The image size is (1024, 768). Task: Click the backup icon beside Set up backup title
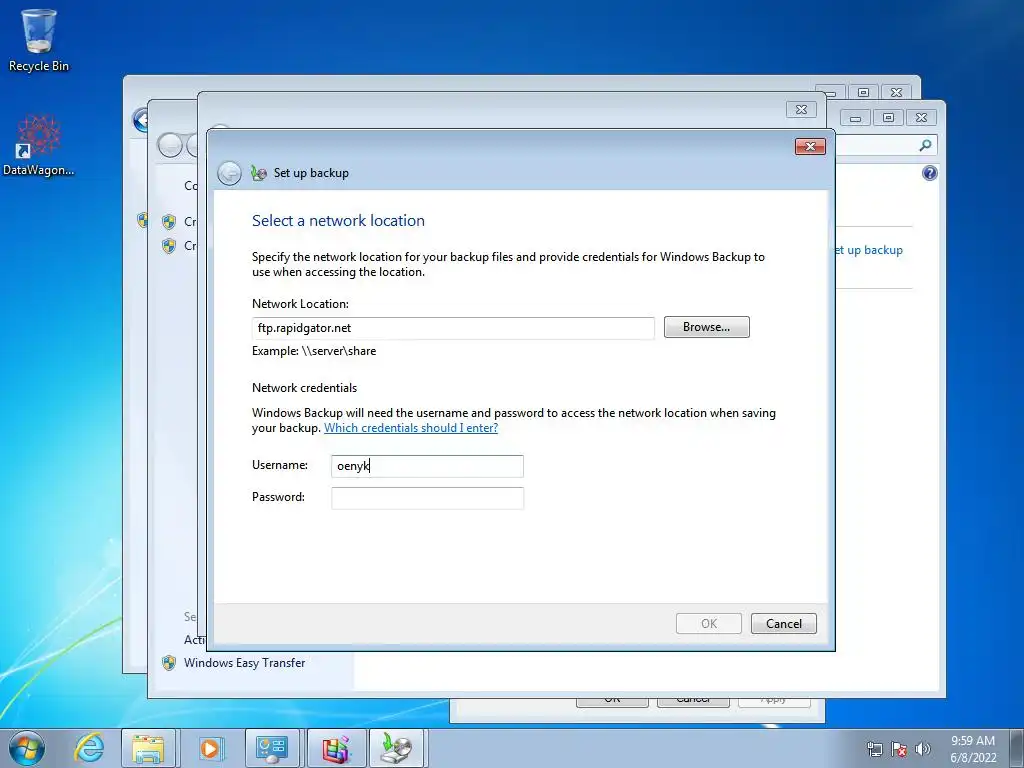(x=259, y=173)
